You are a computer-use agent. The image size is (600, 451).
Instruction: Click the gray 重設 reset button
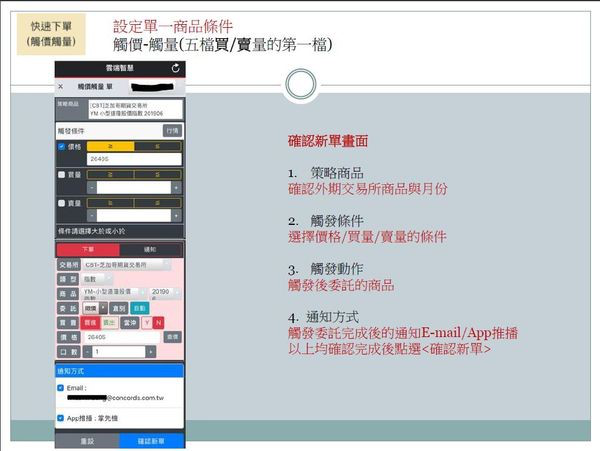[88, 441]
